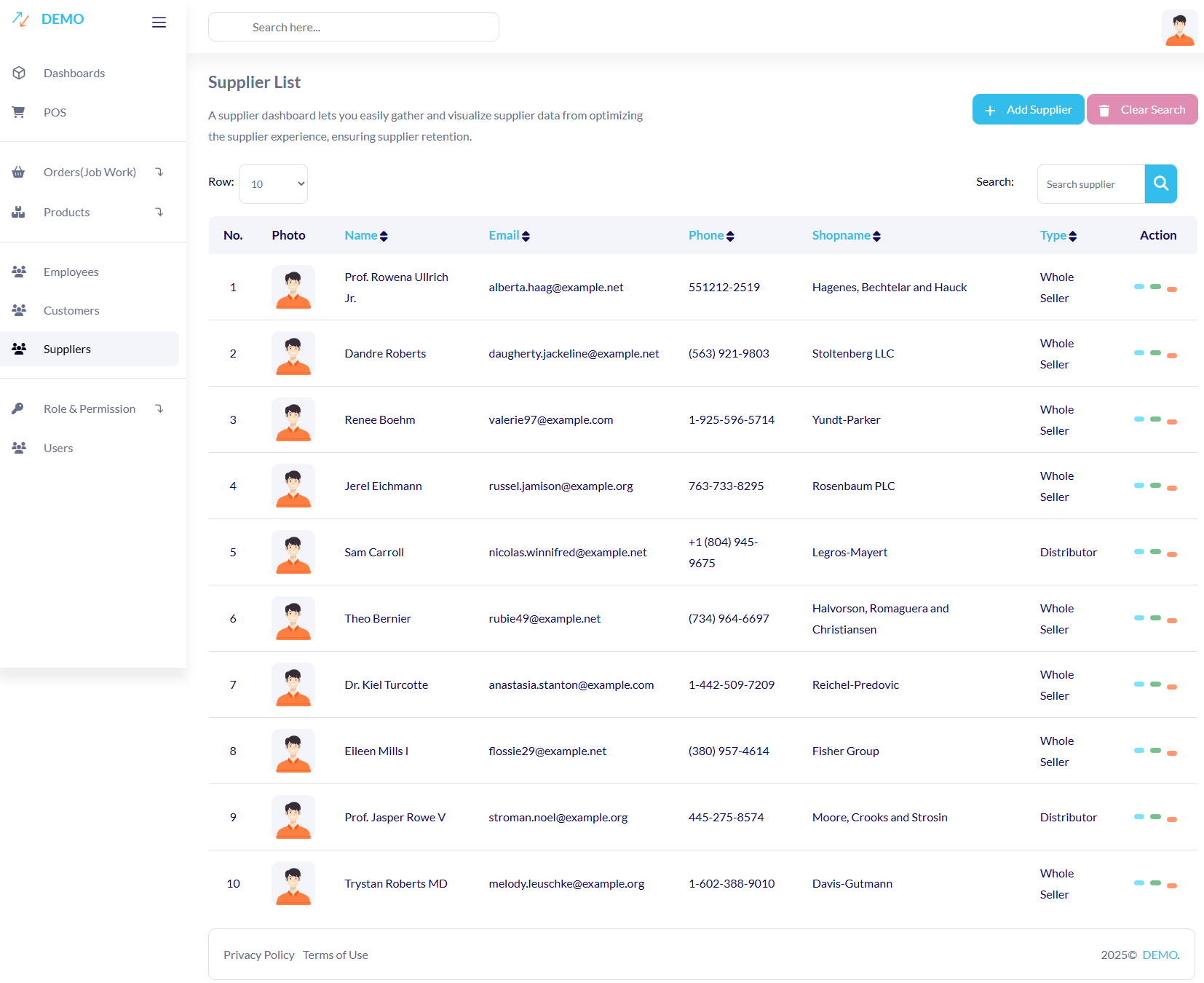The height and width of the screenshot is (983, 1204).
Task: Open the Customers sidebar item
Action: pyautogui.click(x=71, y=310)
